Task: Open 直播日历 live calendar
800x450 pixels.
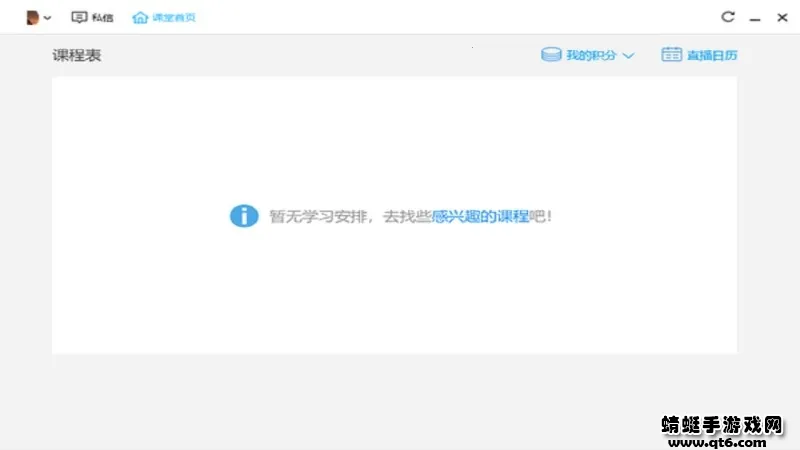Action: pos(699,55)
